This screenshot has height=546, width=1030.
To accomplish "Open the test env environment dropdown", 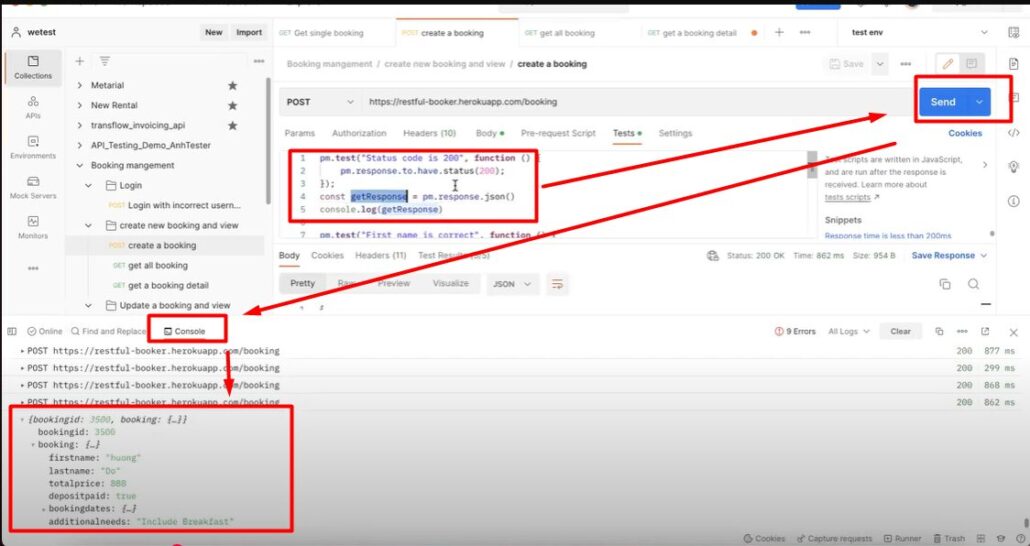I will pos(918,33).
